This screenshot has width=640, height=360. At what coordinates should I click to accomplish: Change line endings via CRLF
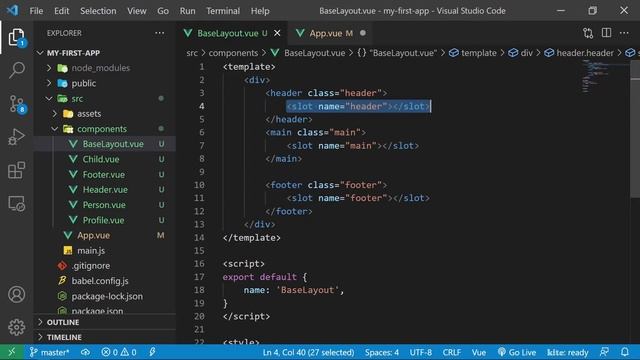[x=451, y=352]
